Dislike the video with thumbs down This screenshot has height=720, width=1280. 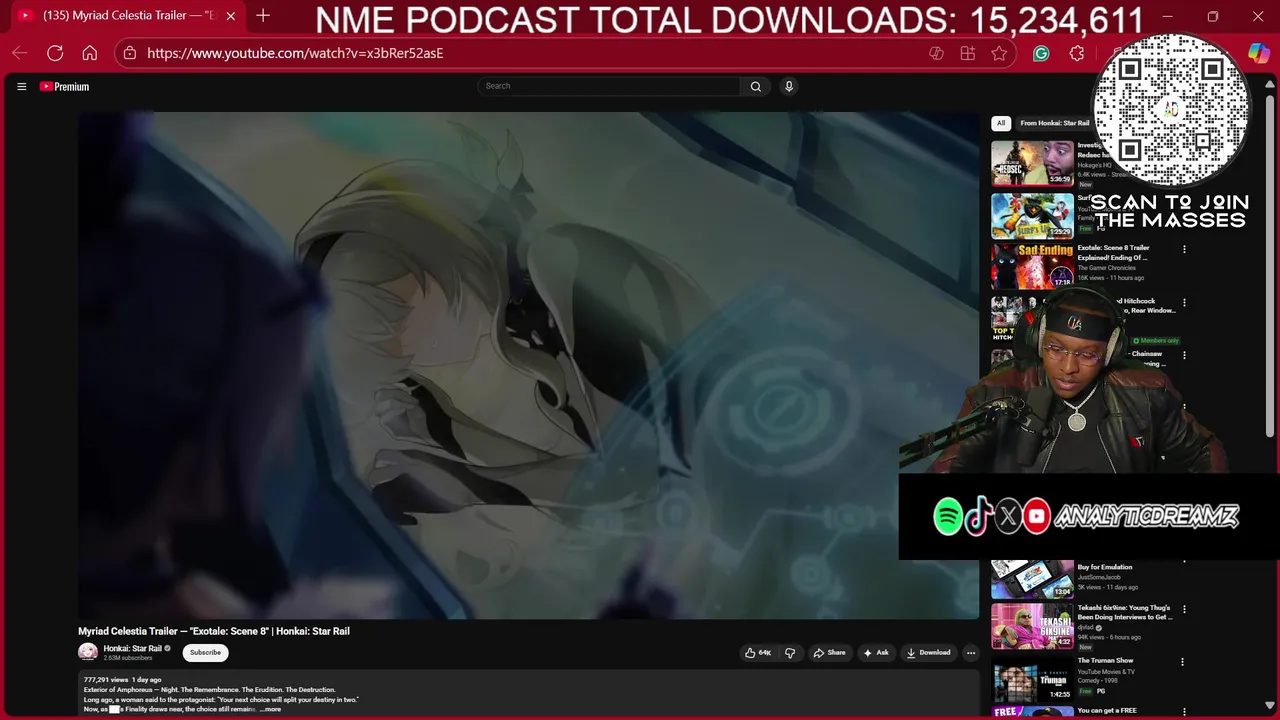coord(790,653)
